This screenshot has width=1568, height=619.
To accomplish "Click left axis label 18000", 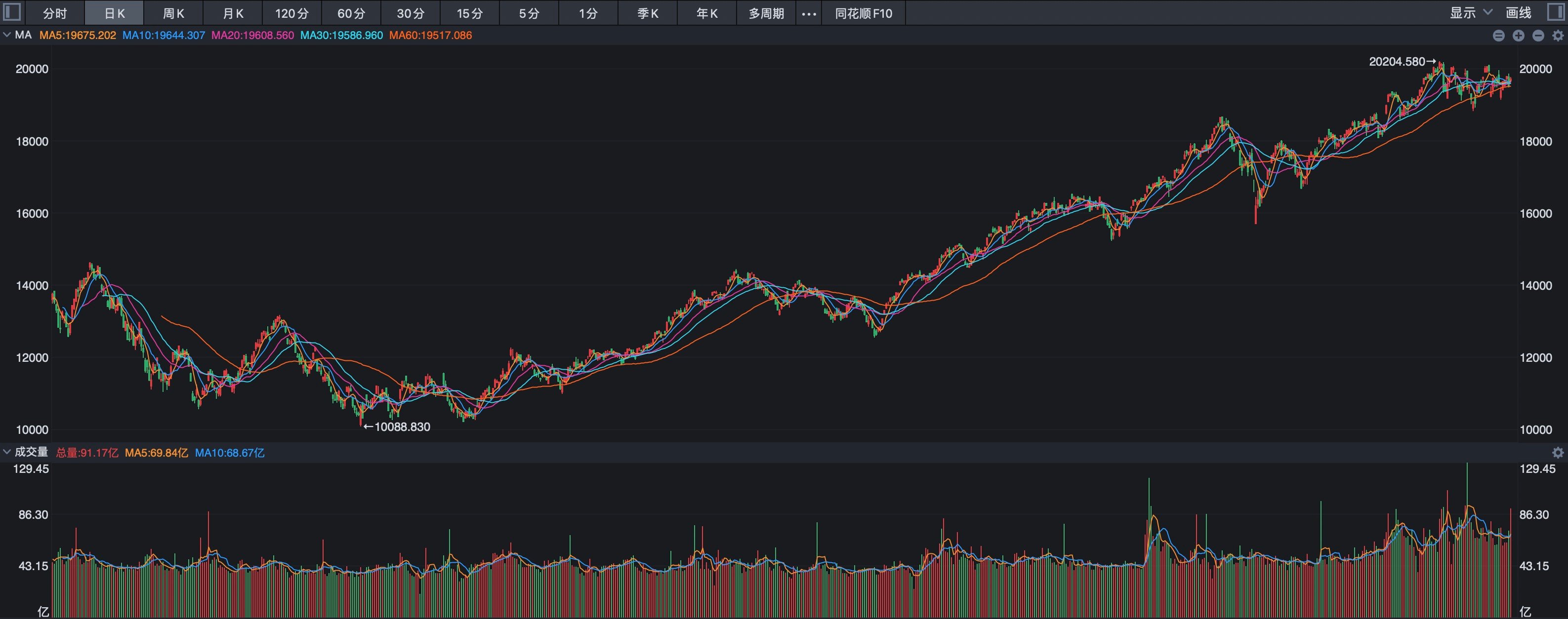I will click(32, 141).
